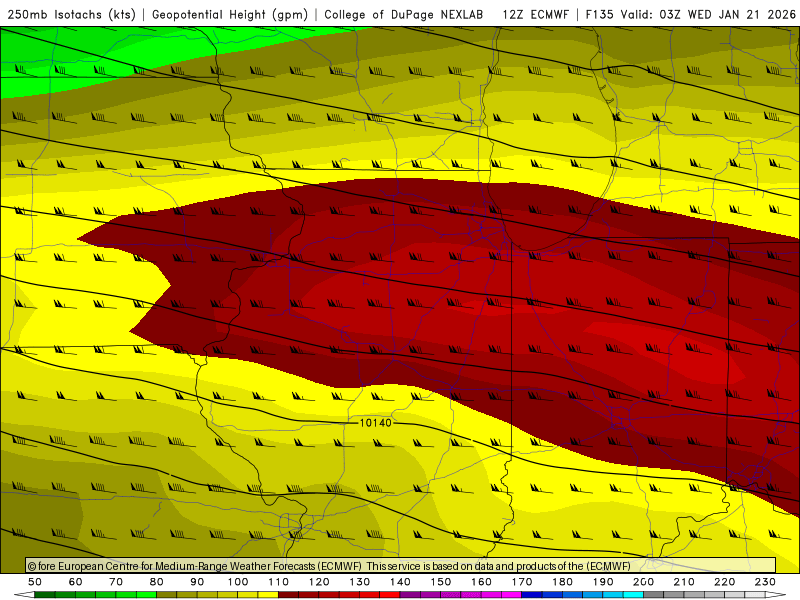
Task: Choose the '200' legend value
Action: 643,582
